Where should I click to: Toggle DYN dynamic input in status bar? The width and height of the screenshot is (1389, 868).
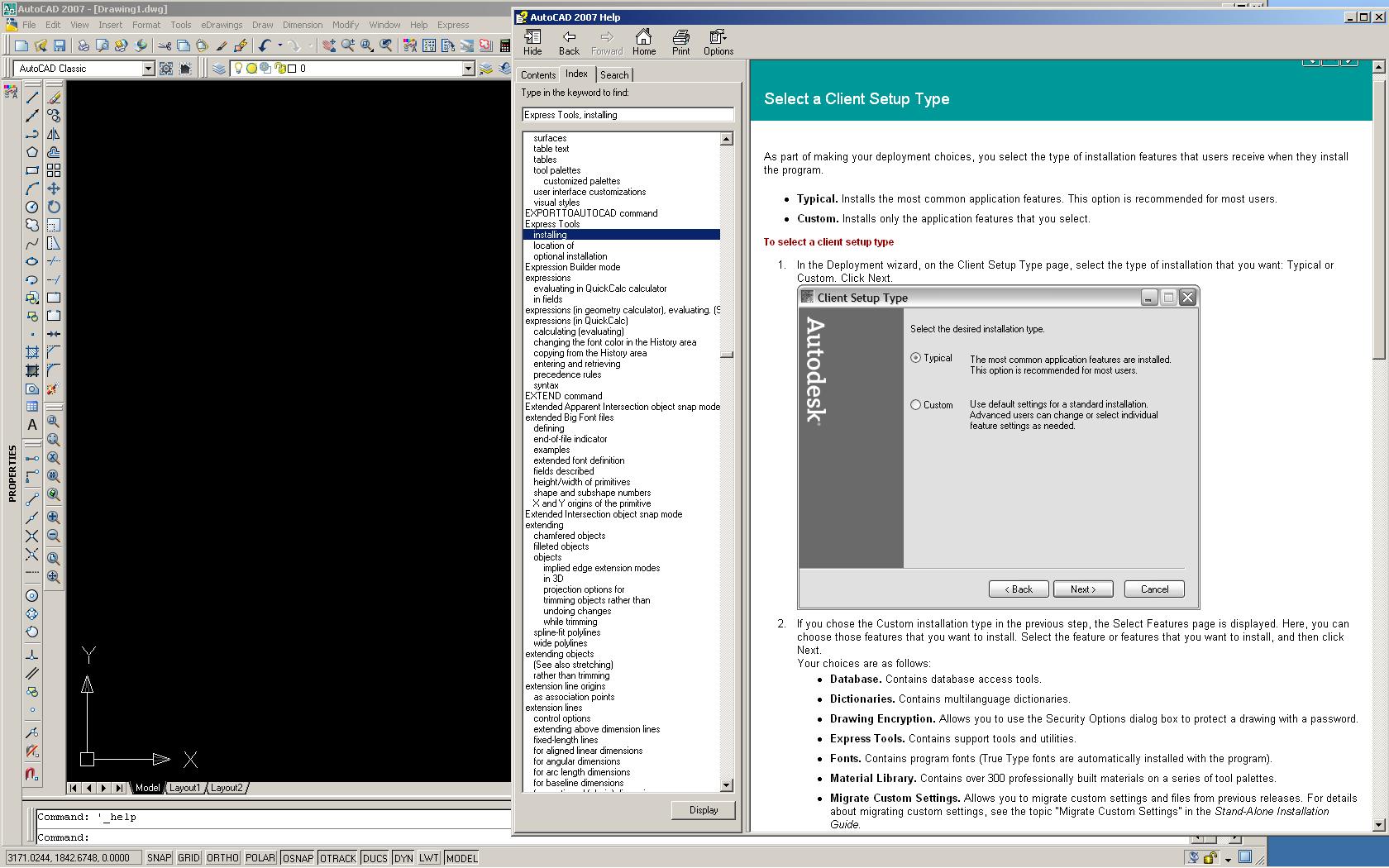pyautogui.click(x=403, y=858)
